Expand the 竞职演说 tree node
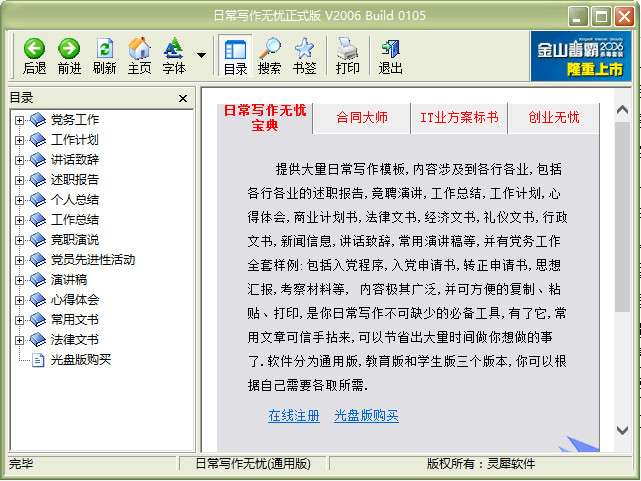641x481 pixels. (x=19, y=240)
